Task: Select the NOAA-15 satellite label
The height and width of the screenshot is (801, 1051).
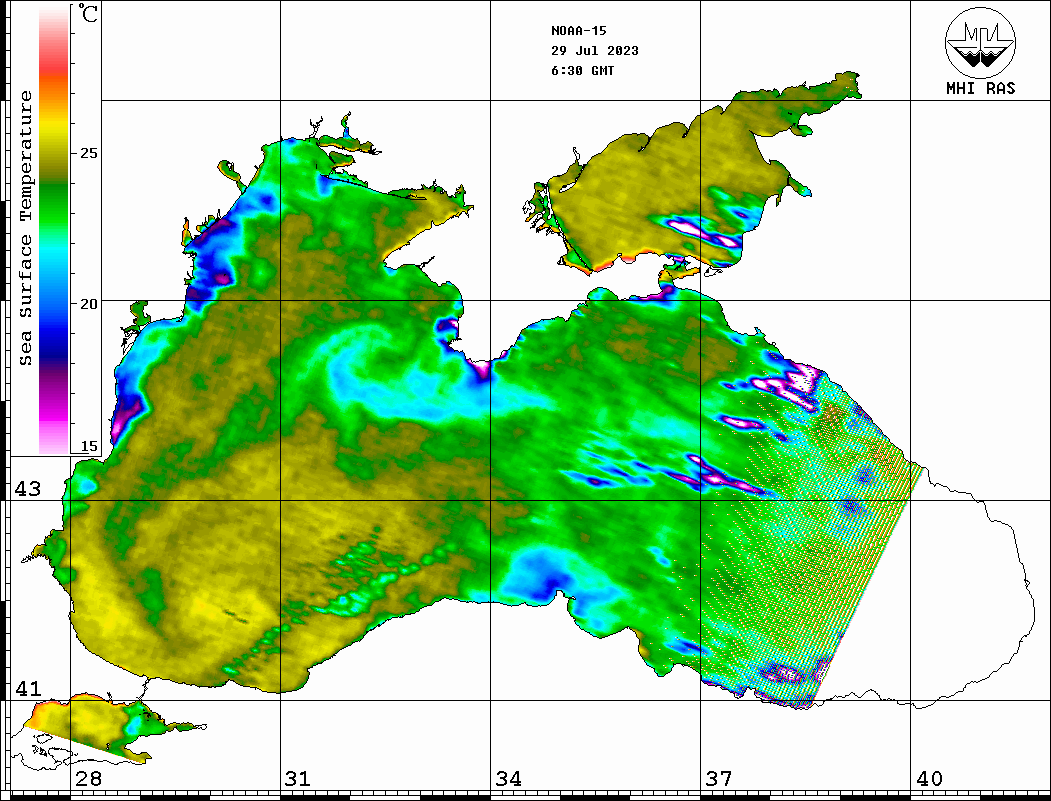Action: point(578,30)
